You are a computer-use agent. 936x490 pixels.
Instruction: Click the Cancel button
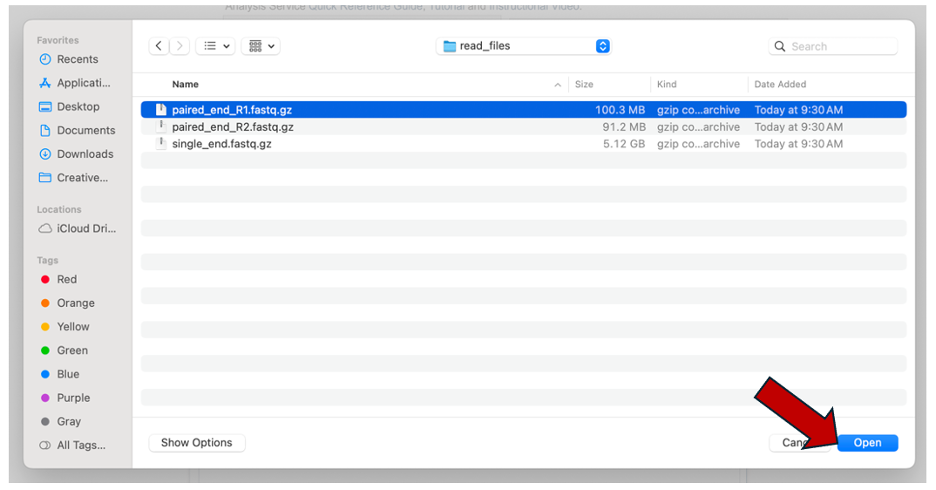pyautogui.click(x=799, y=443)
